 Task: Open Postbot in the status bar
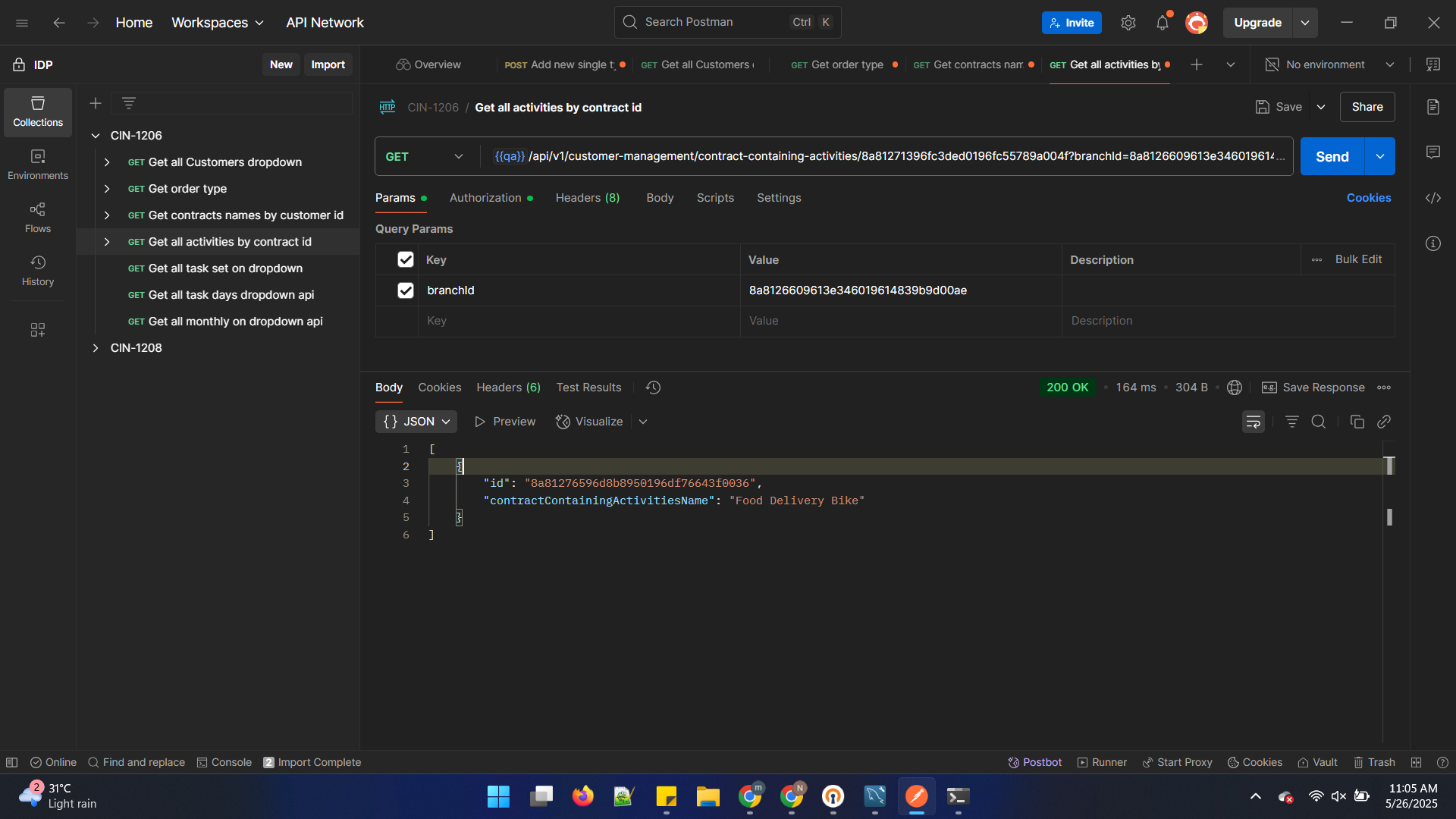(x=1034, y=762)
